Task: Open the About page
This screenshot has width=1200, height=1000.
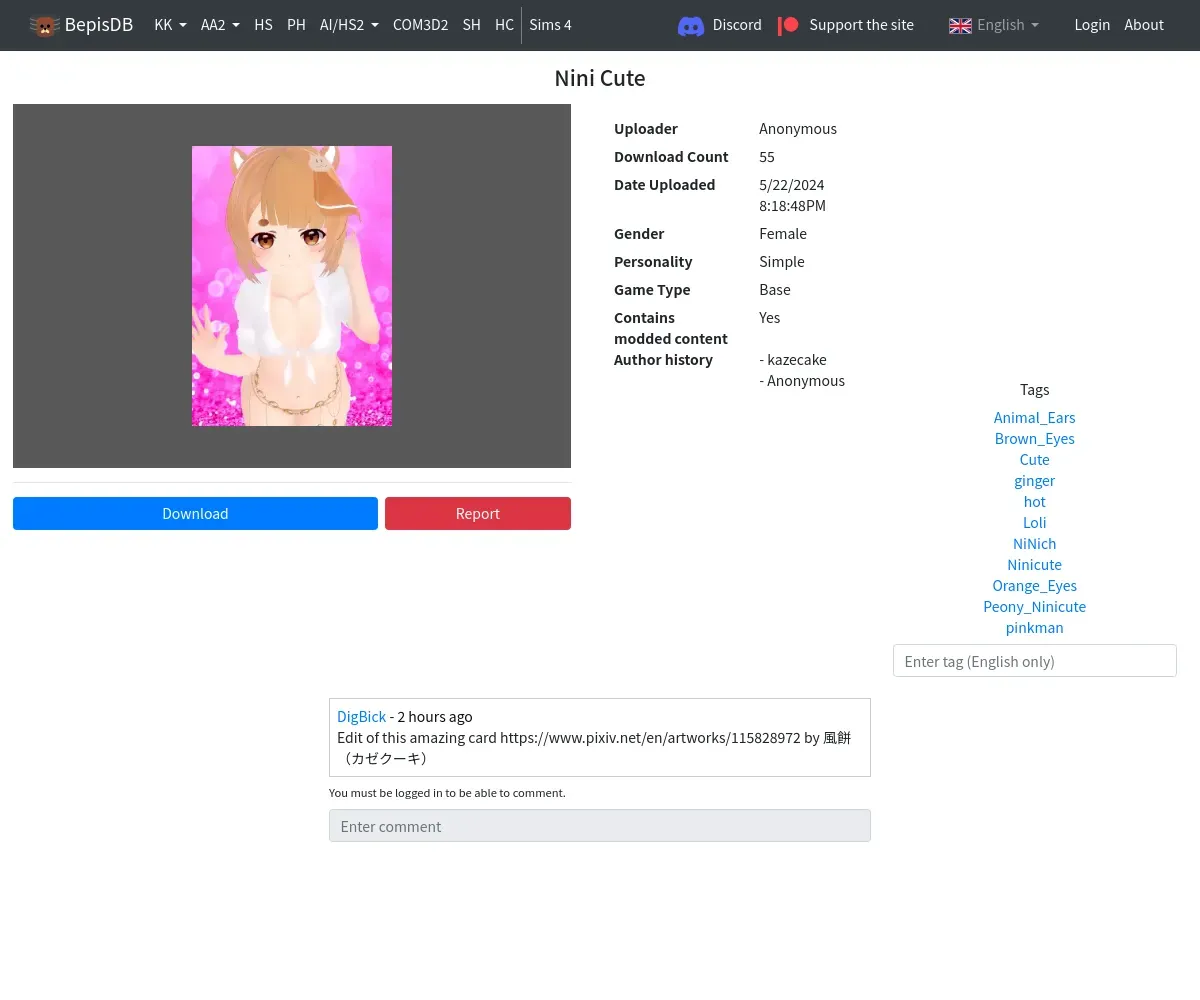Action: 1144,25
